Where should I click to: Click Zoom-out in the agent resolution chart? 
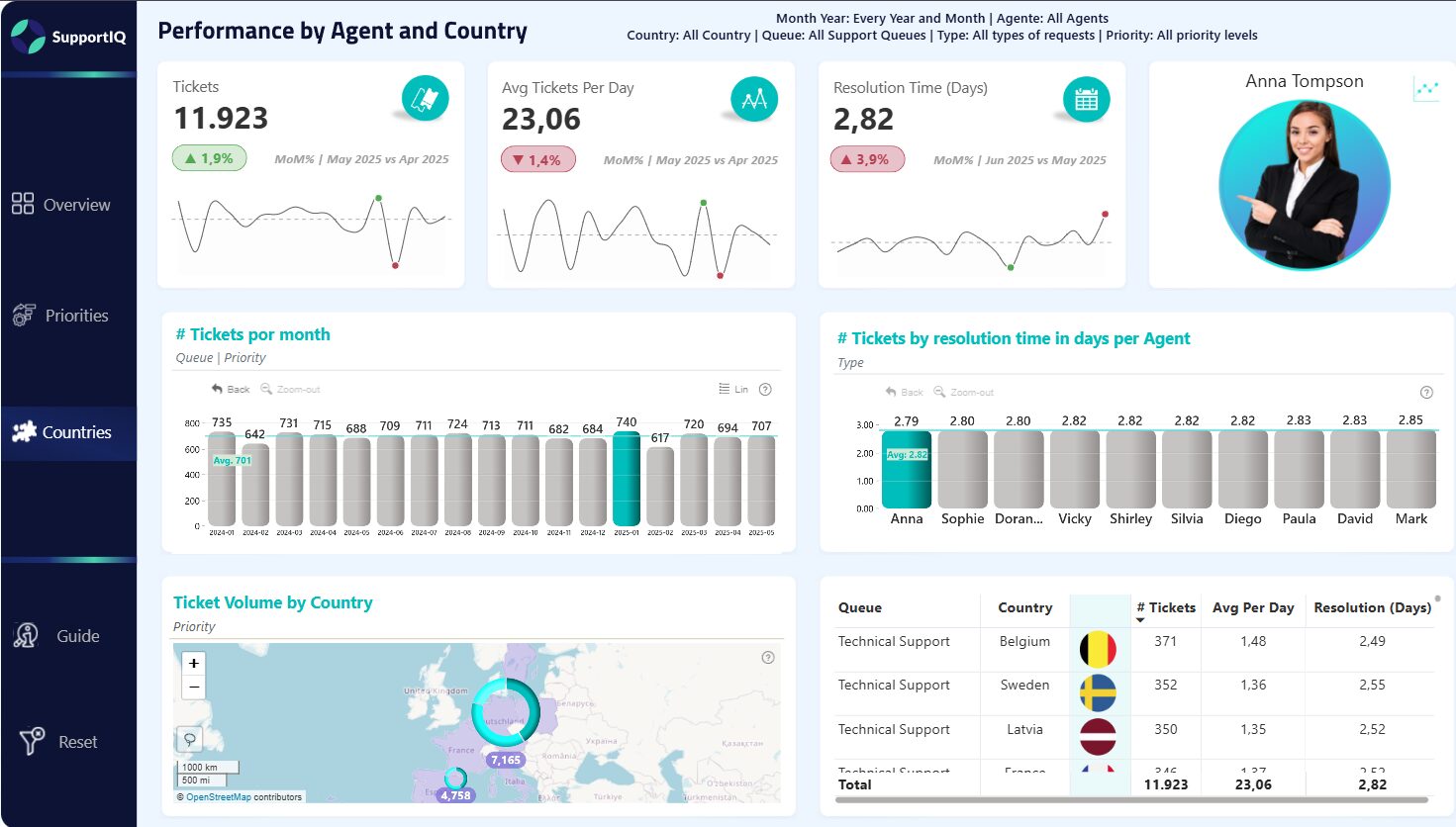pos(963,393)
